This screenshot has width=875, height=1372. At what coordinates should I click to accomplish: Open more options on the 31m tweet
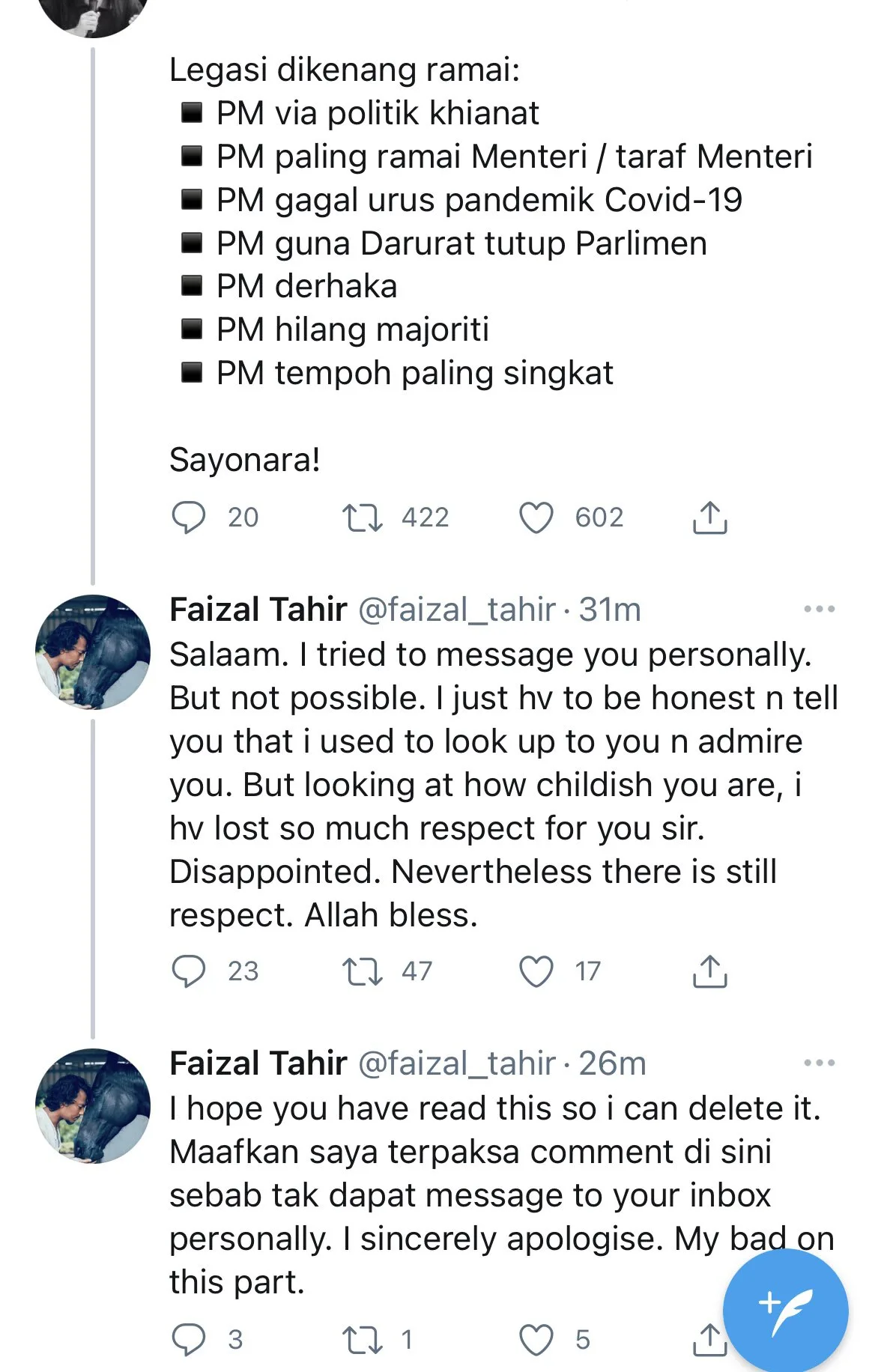819,610
